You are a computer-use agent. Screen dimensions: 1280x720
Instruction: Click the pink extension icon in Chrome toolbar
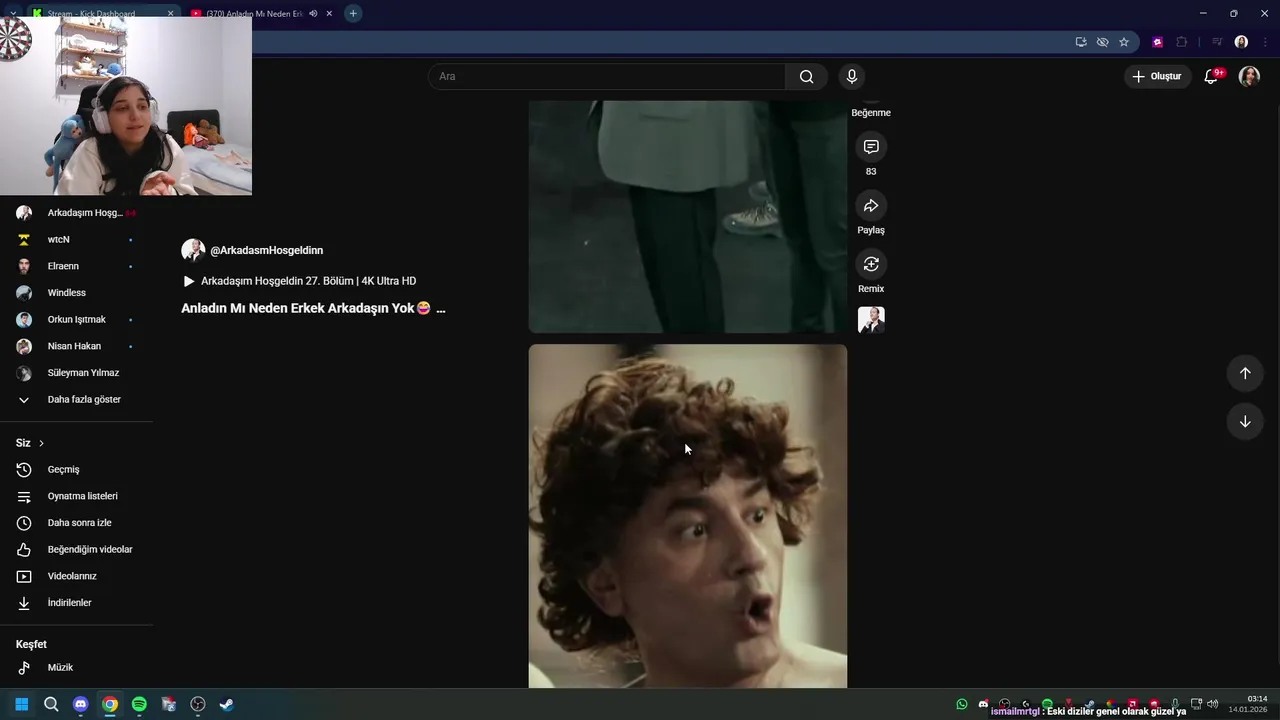pyautogui.click(x=1158, y=42)
